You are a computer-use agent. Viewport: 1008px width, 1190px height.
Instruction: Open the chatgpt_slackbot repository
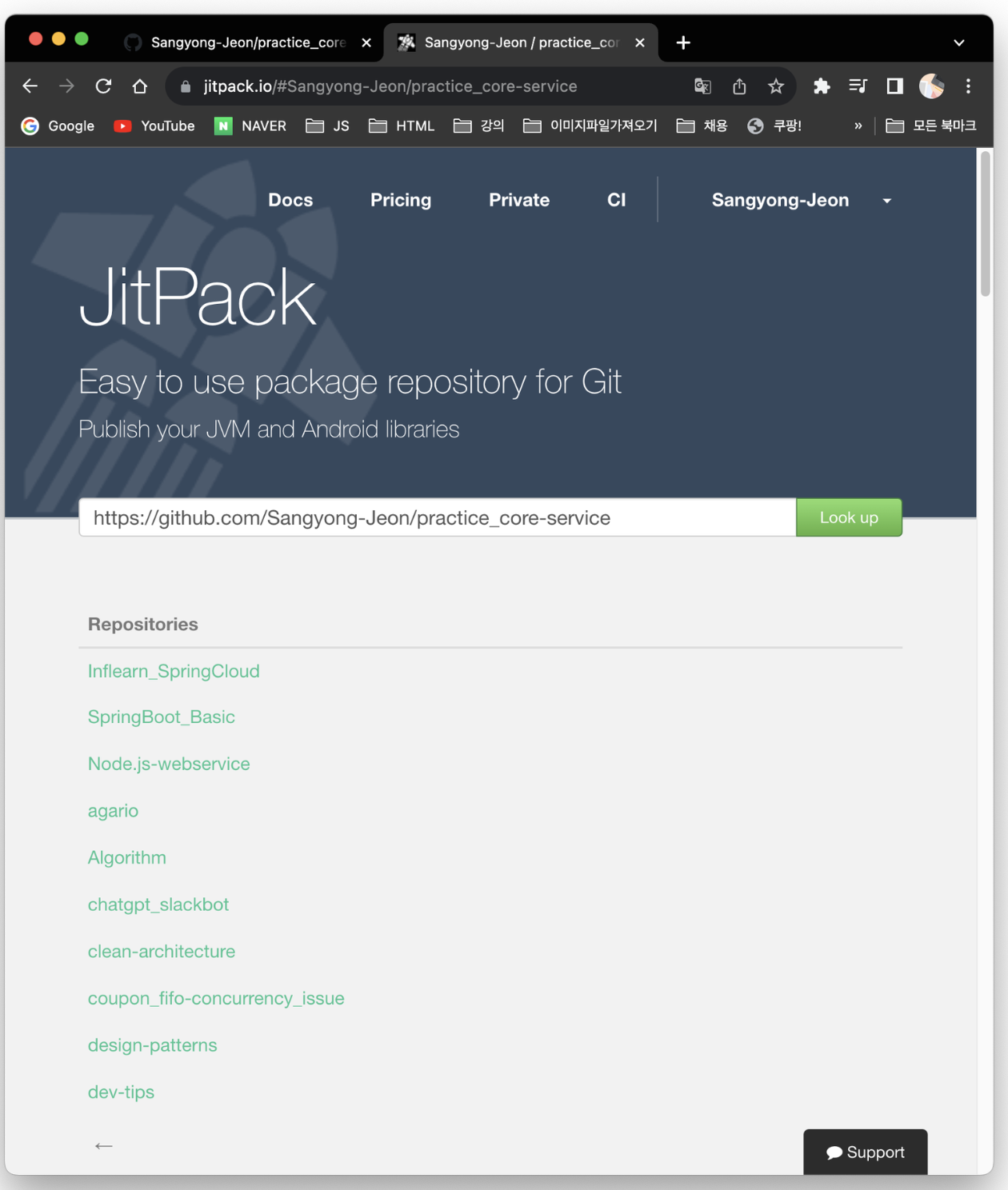point(158,904)
